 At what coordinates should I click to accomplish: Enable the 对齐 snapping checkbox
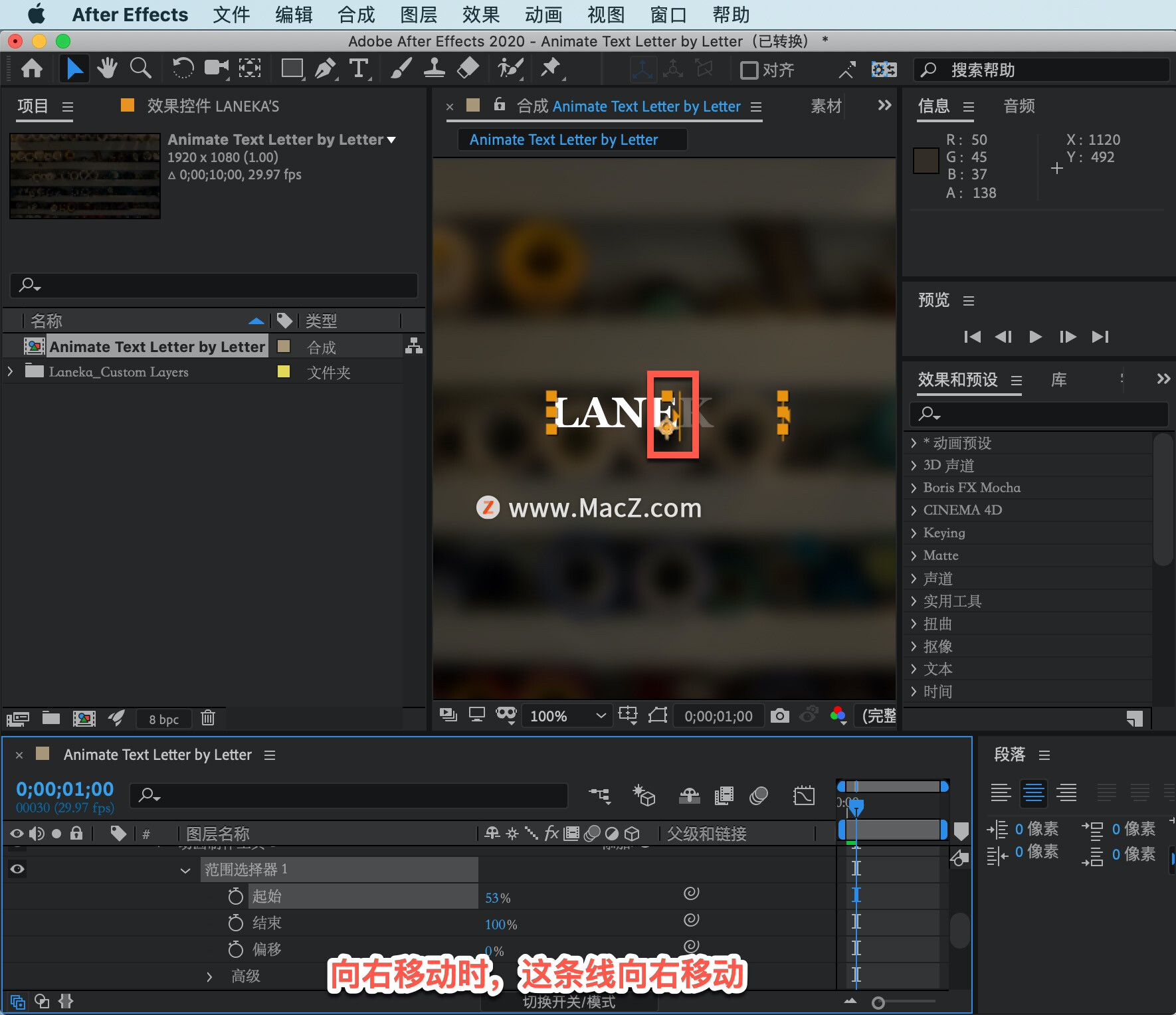pos(749,70)
